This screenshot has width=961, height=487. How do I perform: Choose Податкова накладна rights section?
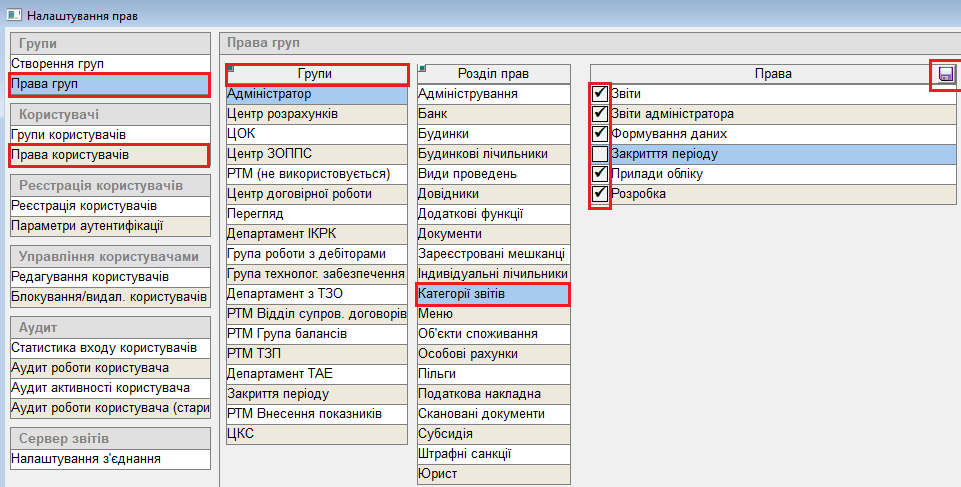pyautogui.click(x=493, y=394)
